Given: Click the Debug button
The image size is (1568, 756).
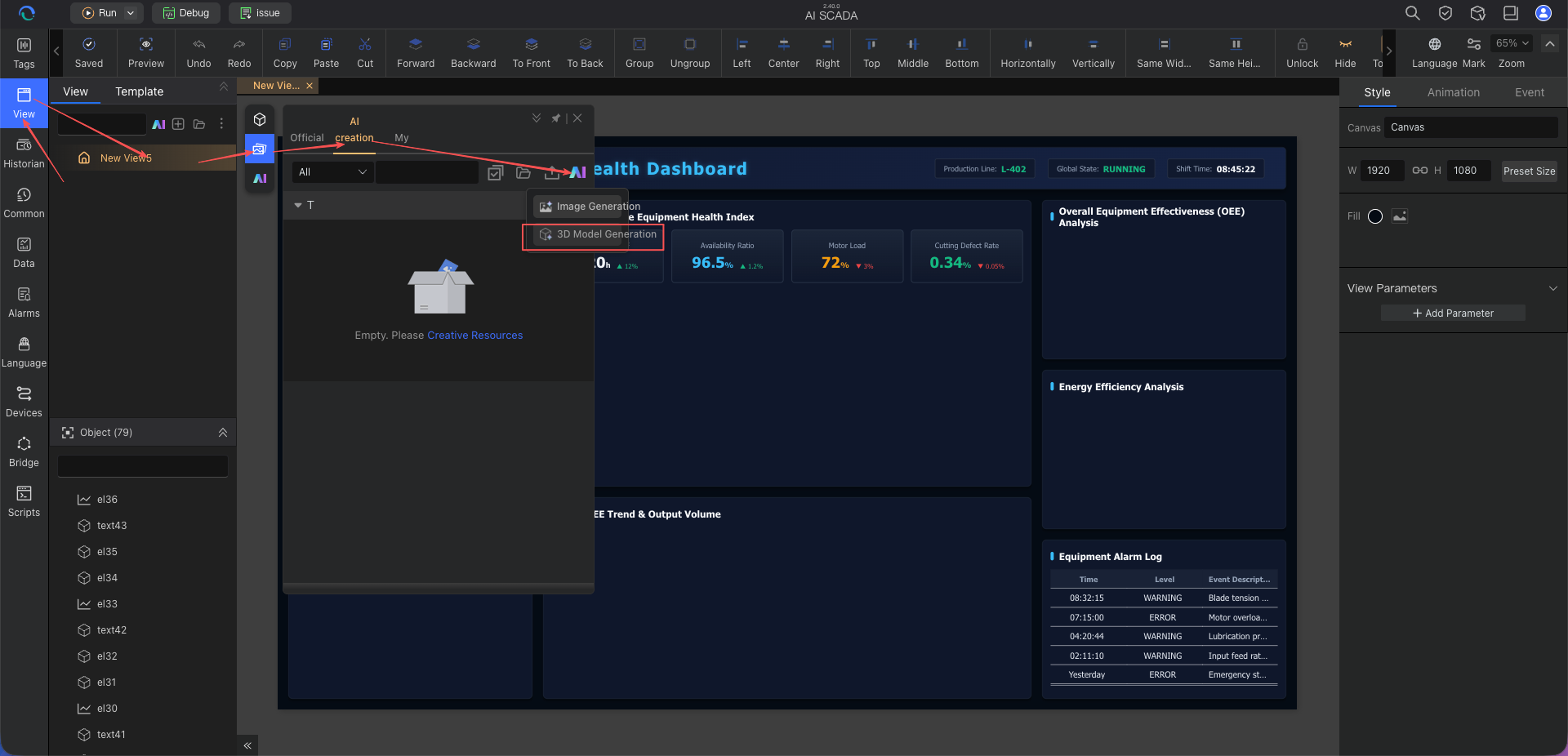Looking at the screenshot, I should (x=186, y=13).
